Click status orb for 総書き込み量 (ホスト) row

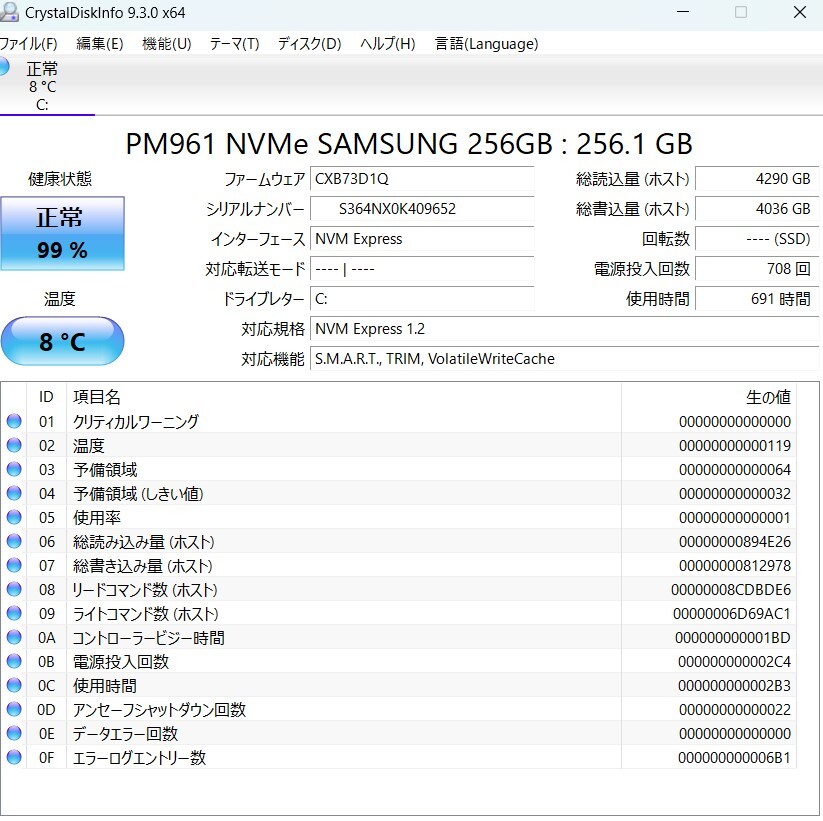point(14,566)
